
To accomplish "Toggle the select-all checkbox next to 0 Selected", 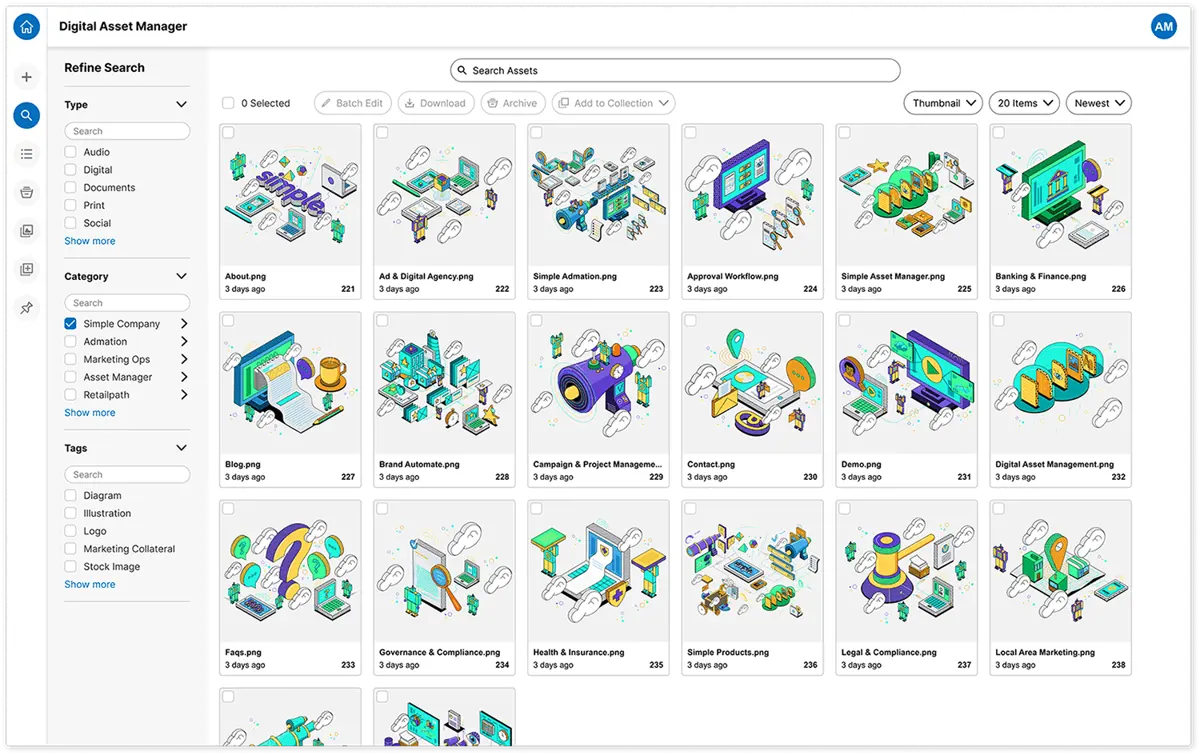I will pos(228,103).
